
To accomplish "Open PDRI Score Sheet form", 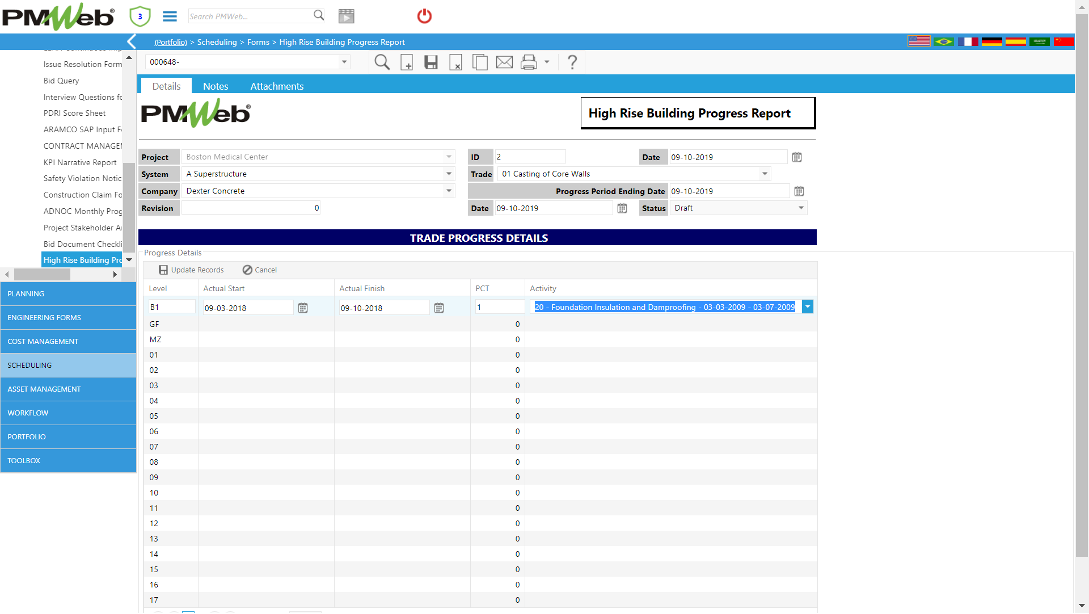I will pyautogui.click(x=74, y=113).
